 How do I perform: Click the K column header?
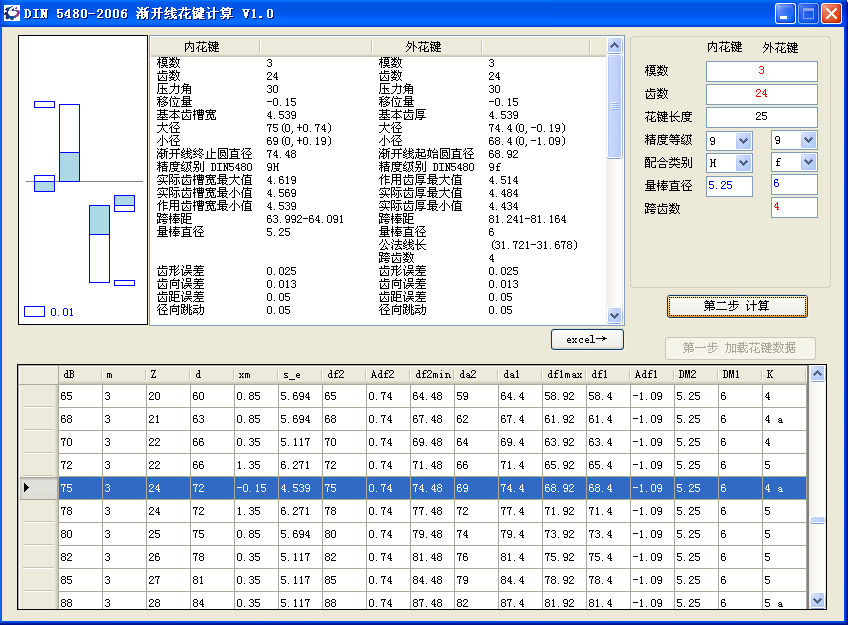coord(784,374)
